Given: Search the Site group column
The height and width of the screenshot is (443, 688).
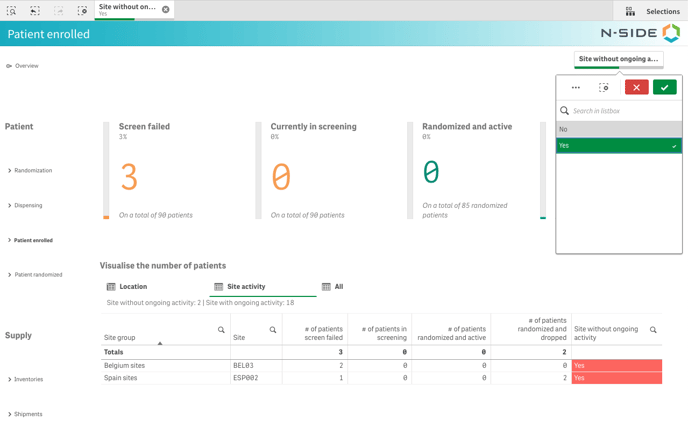Looking at the screenshot, I should point(221,330).
